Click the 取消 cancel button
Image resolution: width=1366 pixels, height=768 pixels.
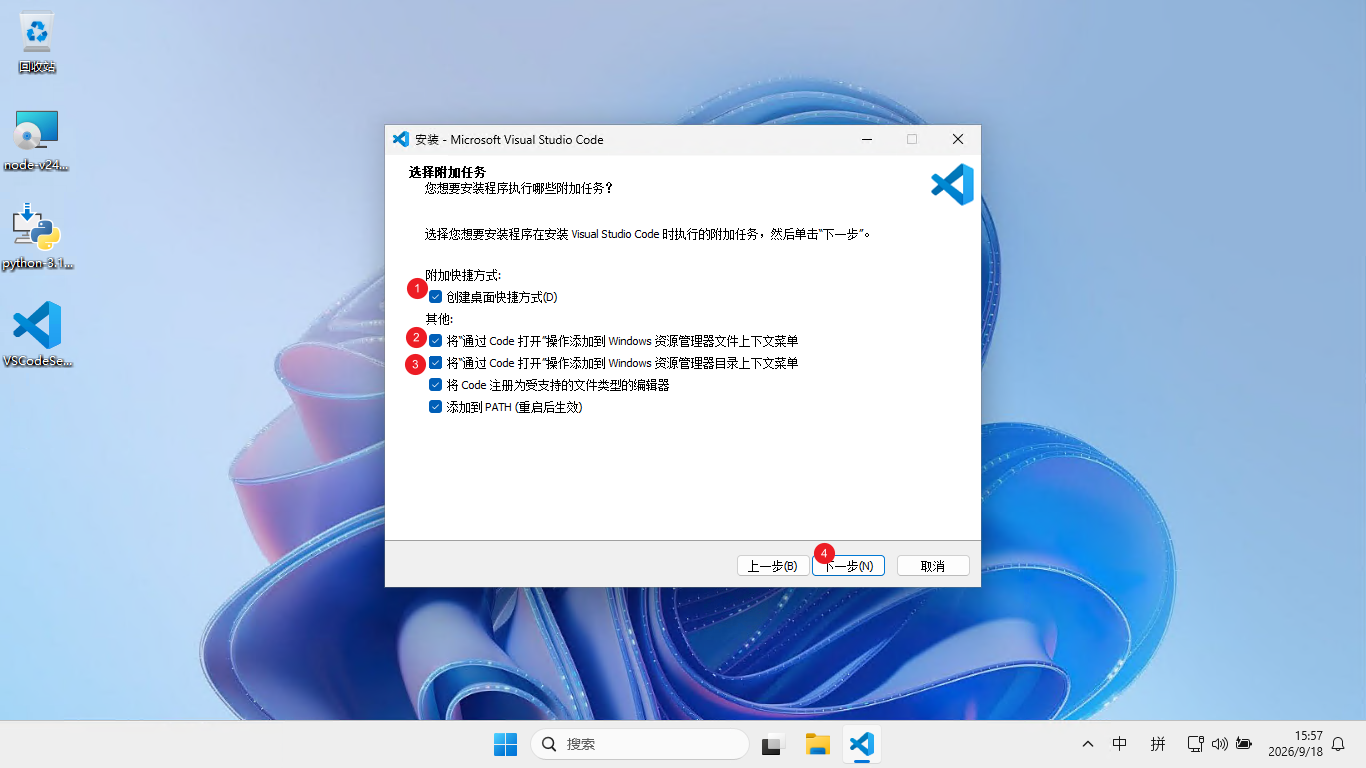pyautogui.click(x=933, y=566)
